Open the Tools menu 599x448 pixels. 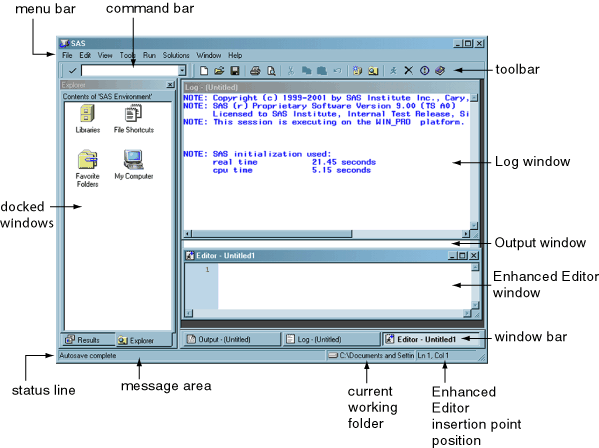tap(127, 55)
